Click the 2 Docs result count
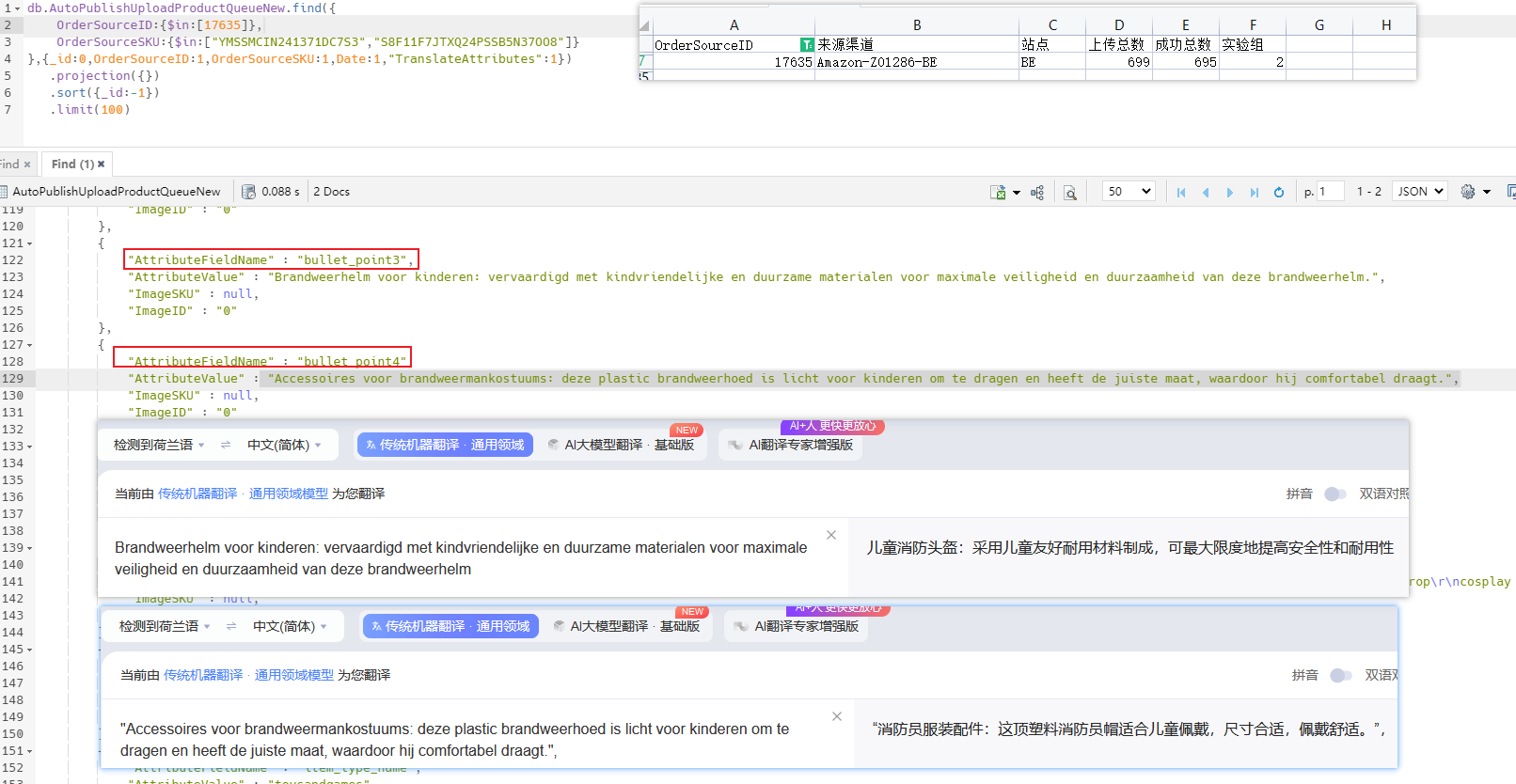The width and height of the screenshot is (1516, 784). click(x=331, y=192)
